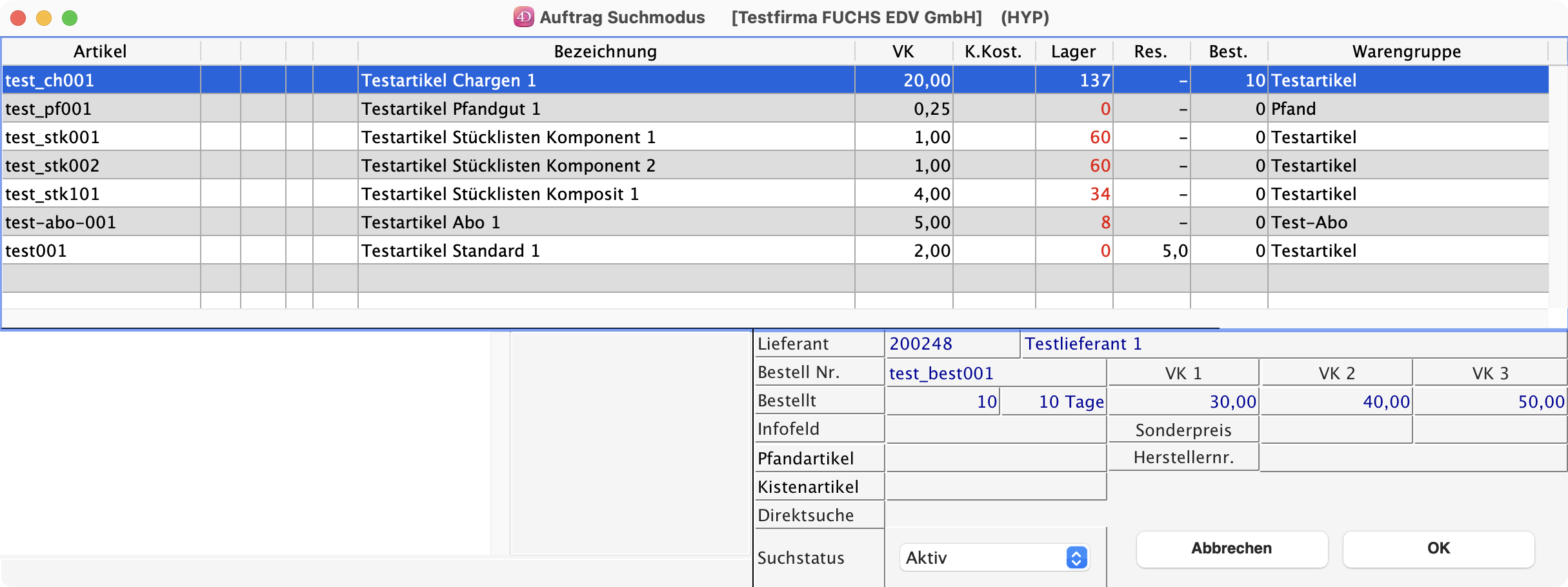Focus the Kistenartikel input field
1568x587 pixels.
(x=995, y=487)
